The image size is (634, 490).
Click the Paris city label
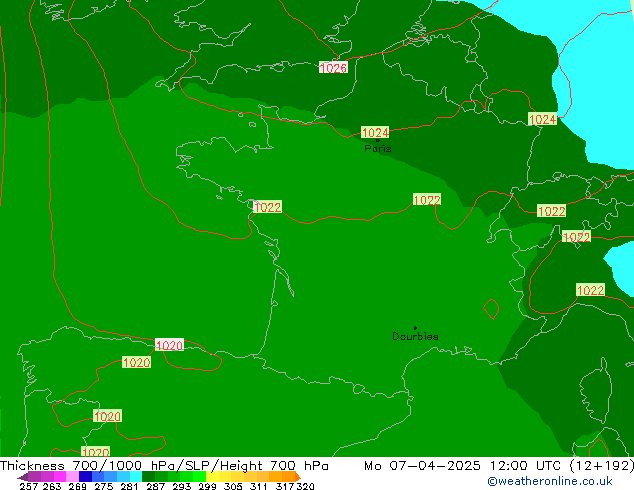pos(378,149)
